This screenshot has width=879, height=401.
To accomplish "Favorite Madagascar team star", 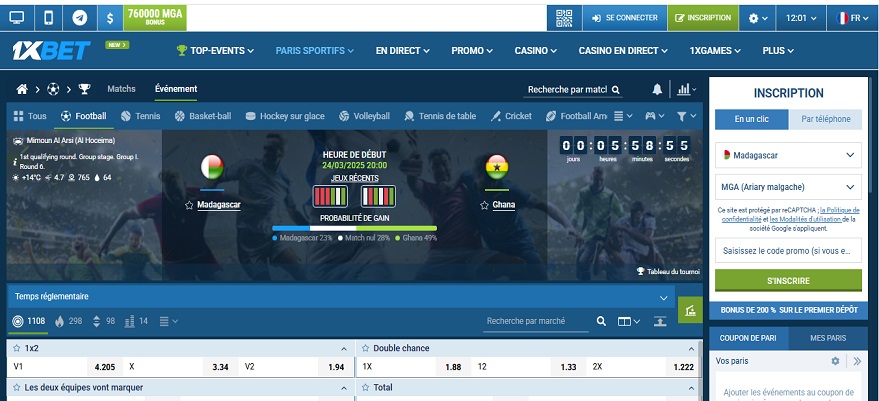I will 189,205.
